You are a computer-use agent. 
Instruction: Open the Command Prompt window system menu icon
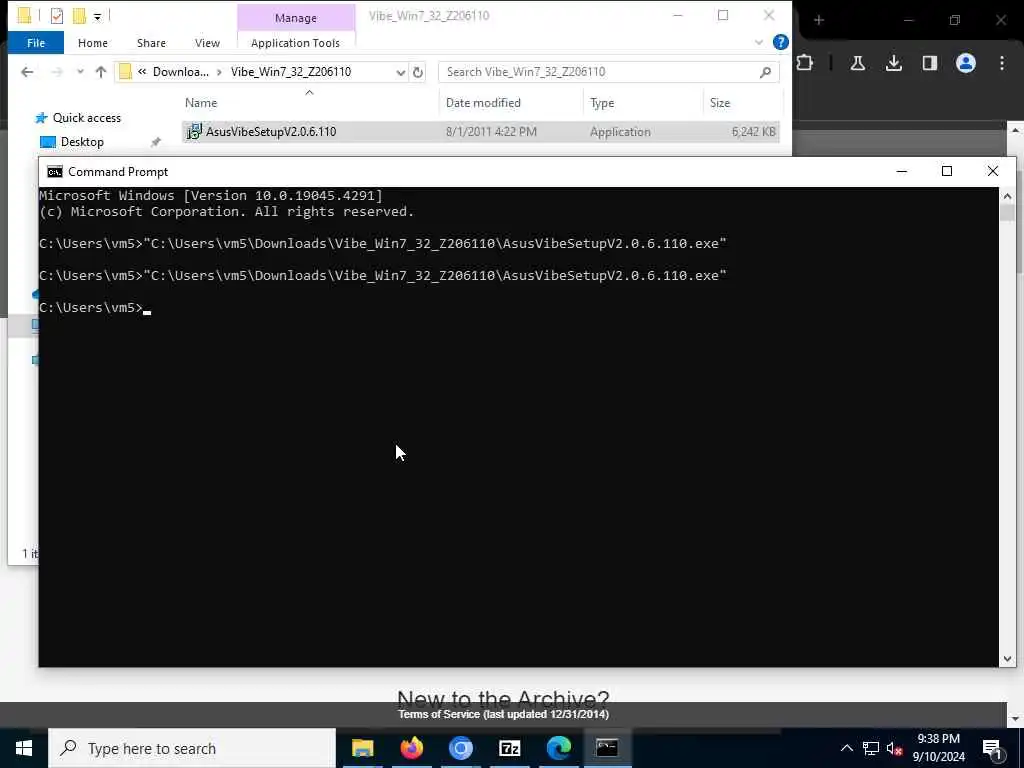click(55, 172)
